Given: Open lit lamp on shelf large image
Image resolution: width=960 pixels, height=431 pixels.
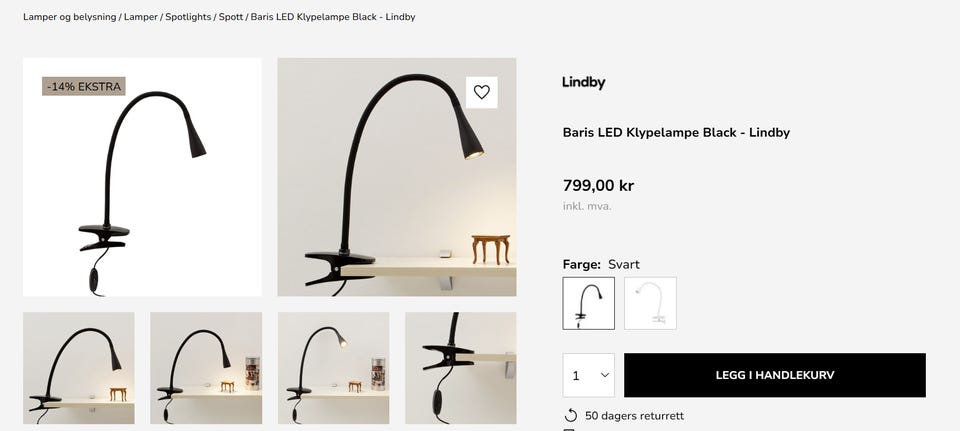Looking at the screenshot, I should click(x=397, y=177).
